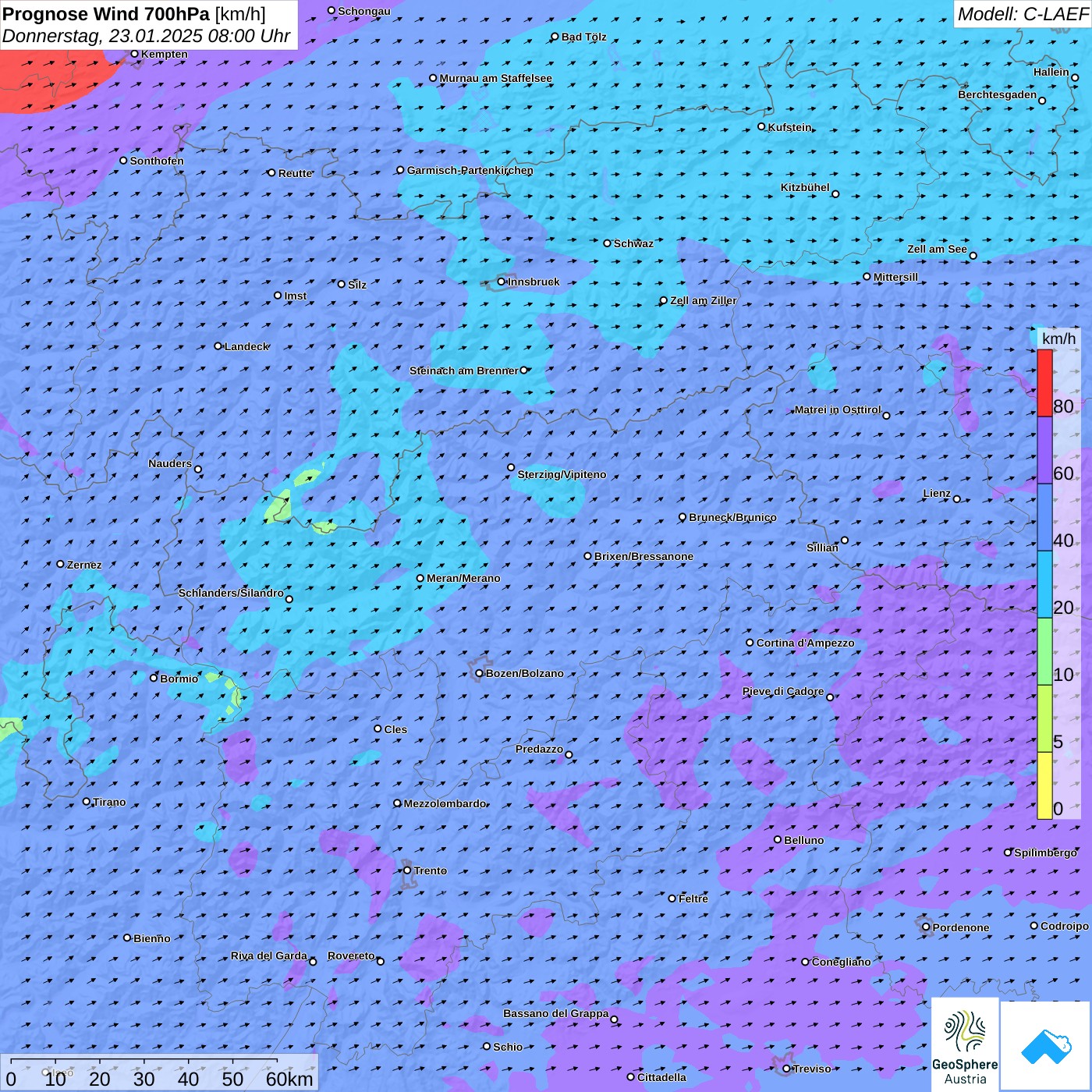1092x1092 pixels.
Task: Click the 'Cittadella' label
Action: 661,1077
